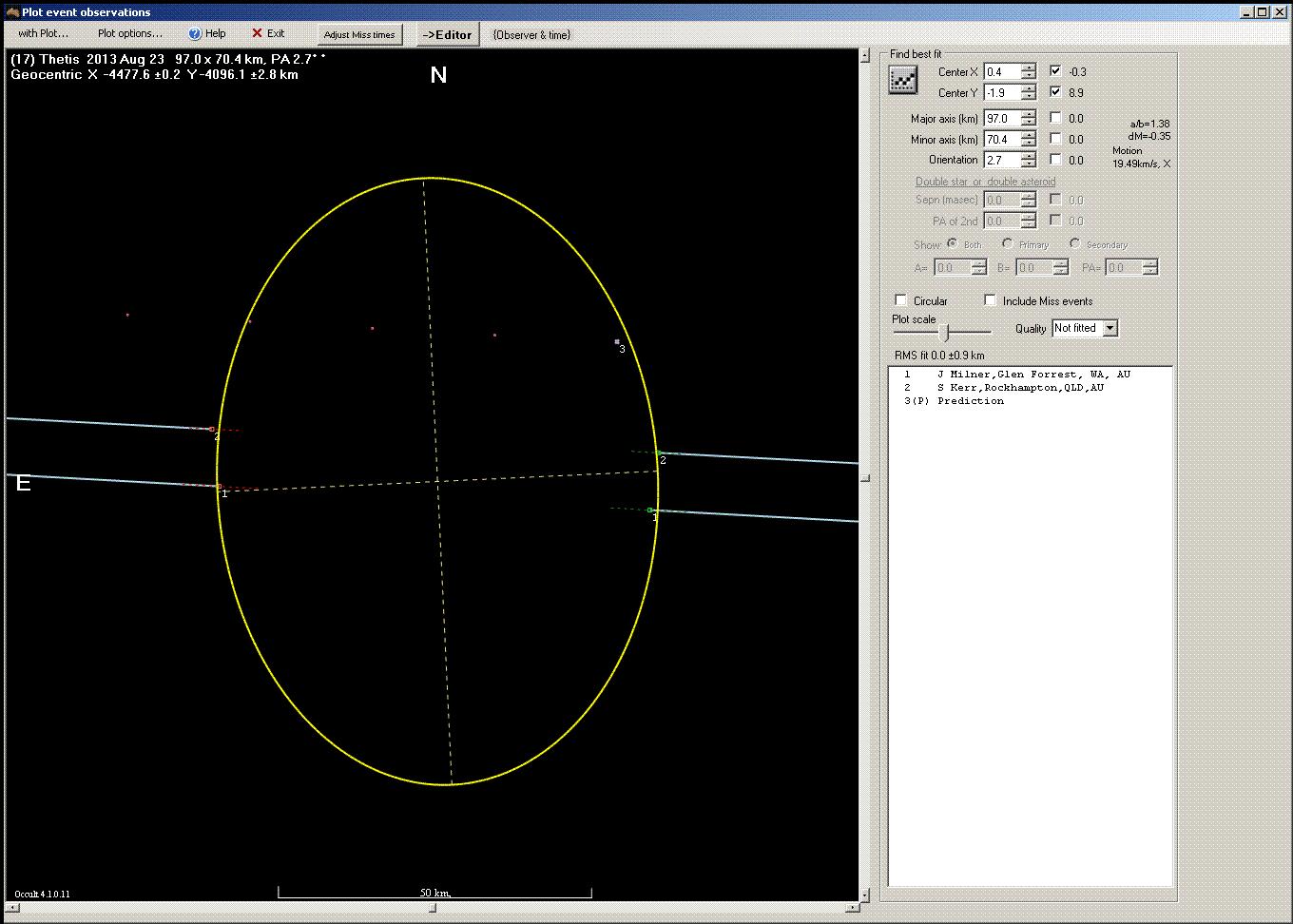Click the '(Observer & time)' label

click(531, 35)
